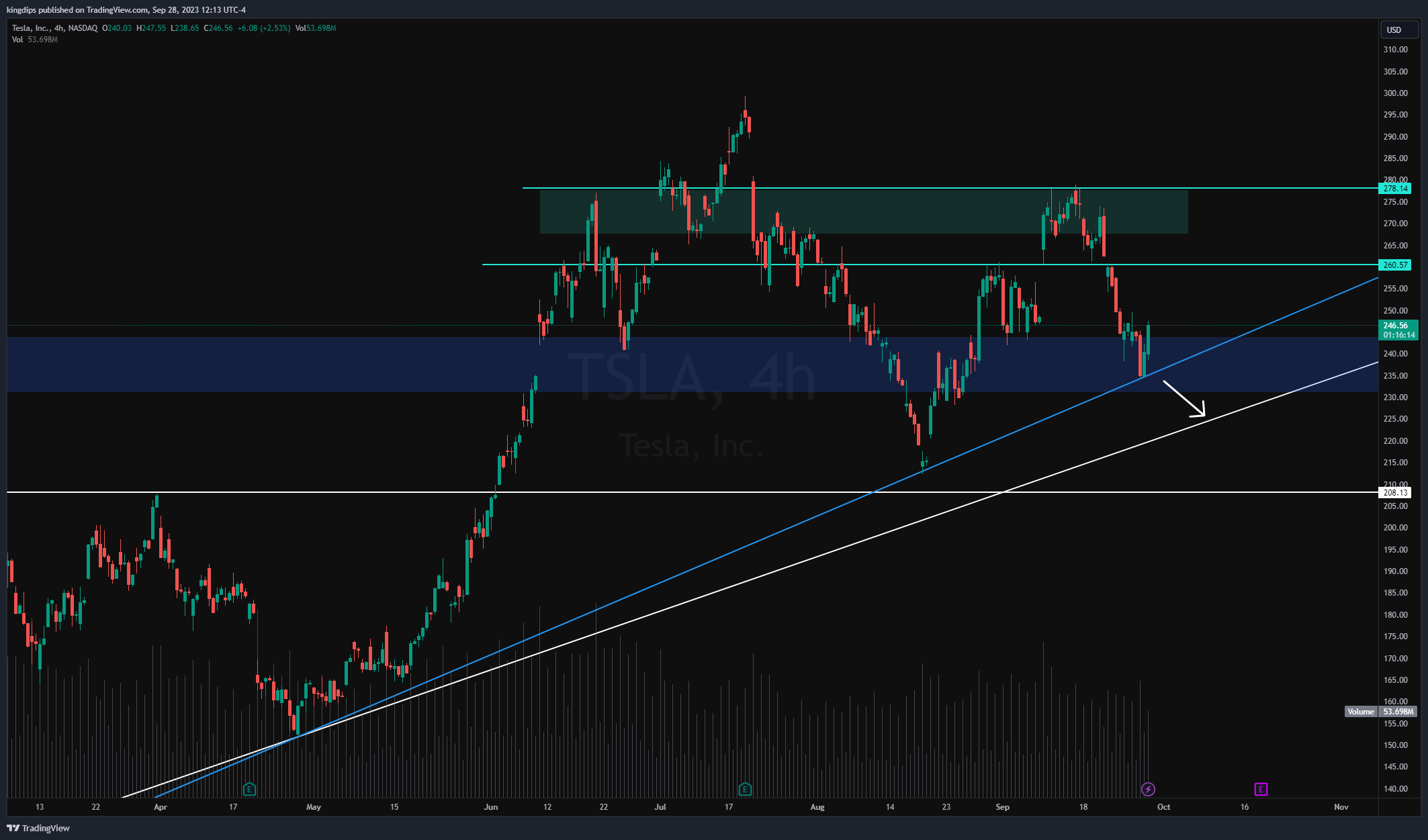Viewport: 1428px width, 840px height.
Task: Click the Nov date label on the time axis
Action: click(1341, 807)
